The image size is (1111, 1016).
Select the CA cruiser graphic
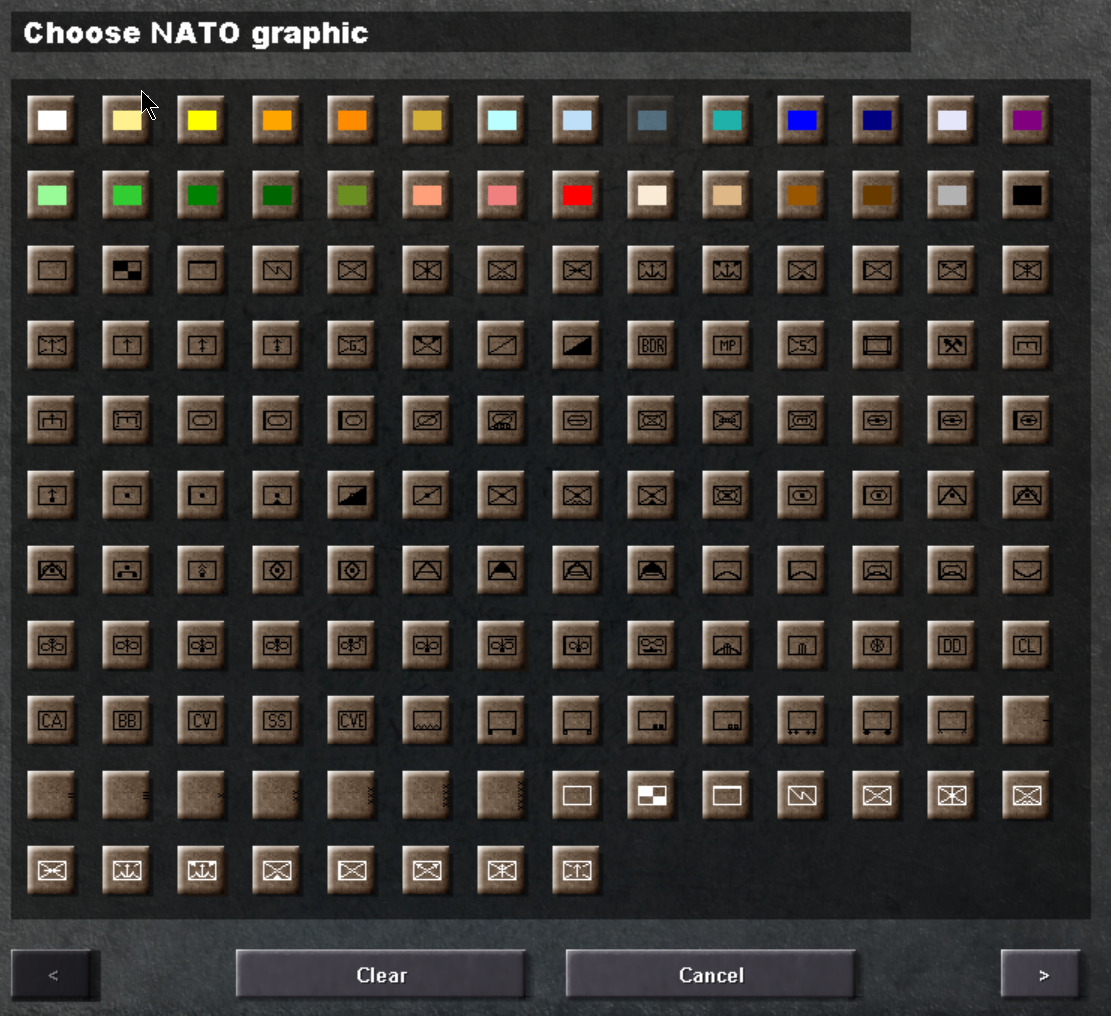click(x=52, y=721)
